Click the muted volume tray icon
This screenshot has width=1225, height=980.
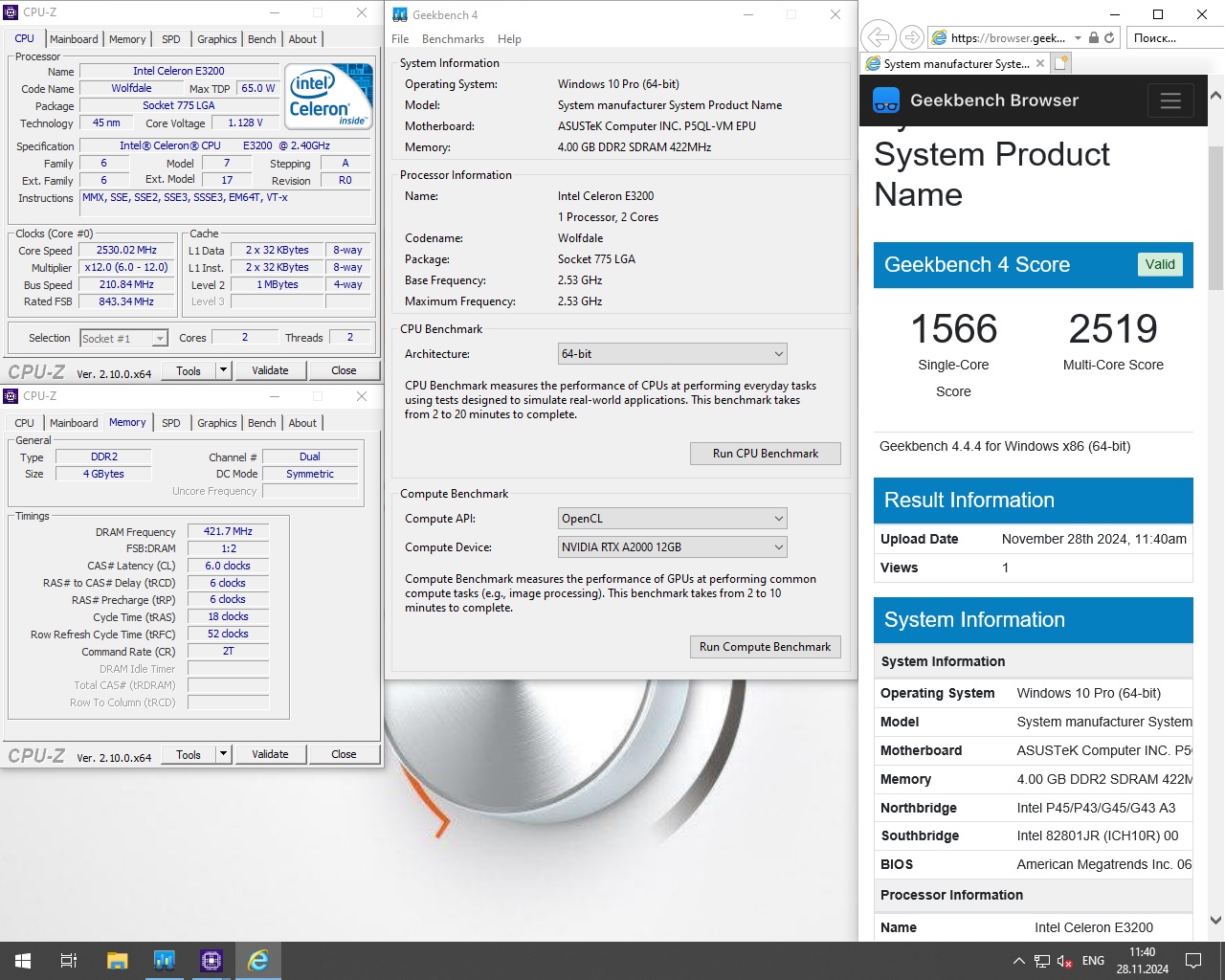(x=1064, y=961)
